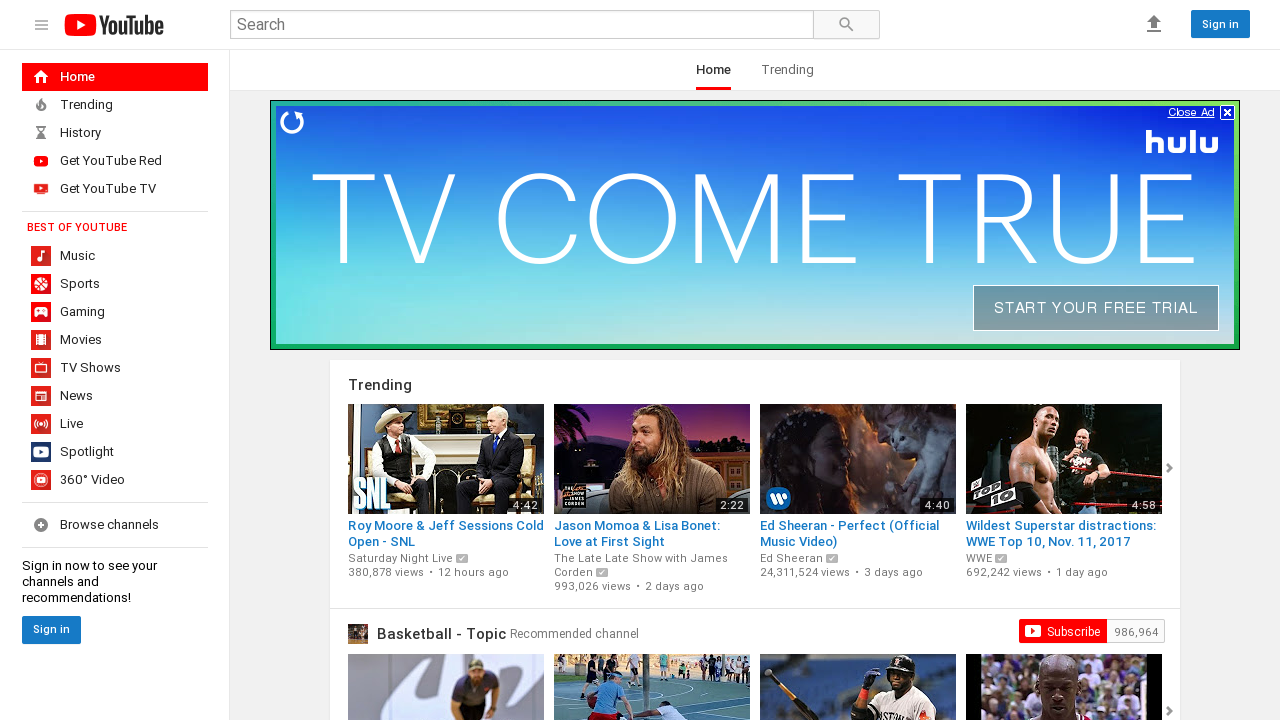
Task: Click the hulu logo in ad
Action: click(x=1182, y=142)
